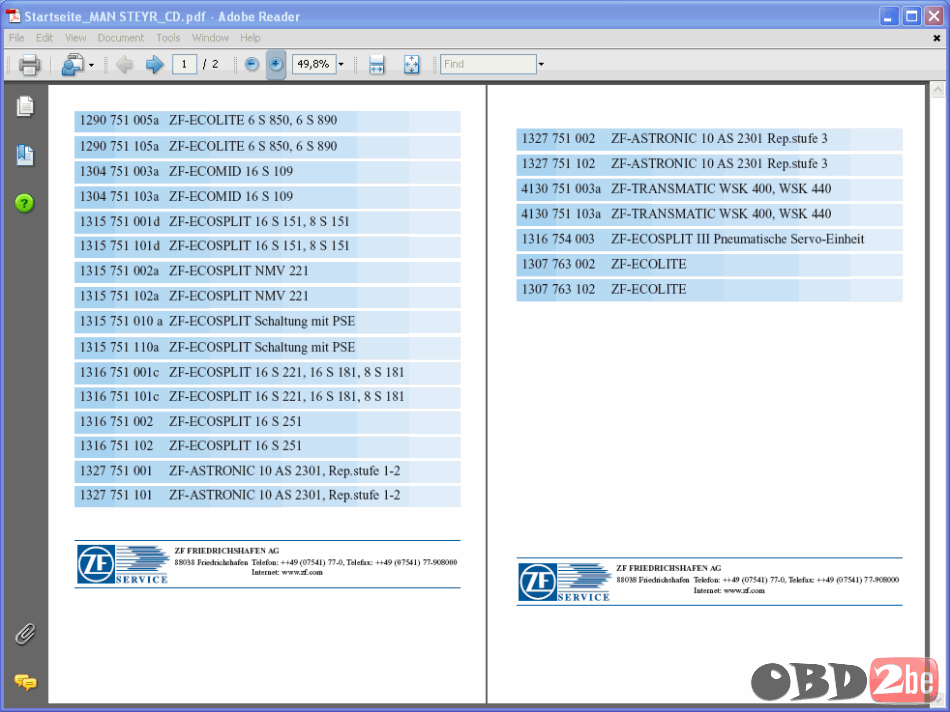Select row 1316 751 101c ZF-ECOSPLIT 16 S 221
Viewport: 950px width, 712px height.
(x=267, y=398)
